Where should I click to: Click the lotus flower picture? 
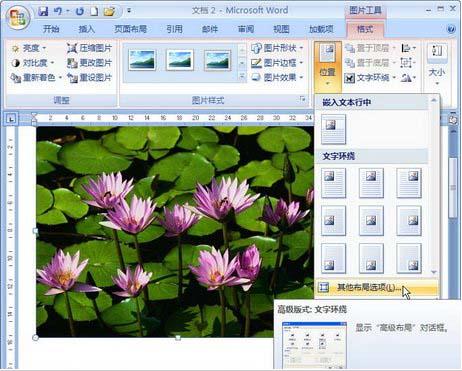(x=175, y=232)
